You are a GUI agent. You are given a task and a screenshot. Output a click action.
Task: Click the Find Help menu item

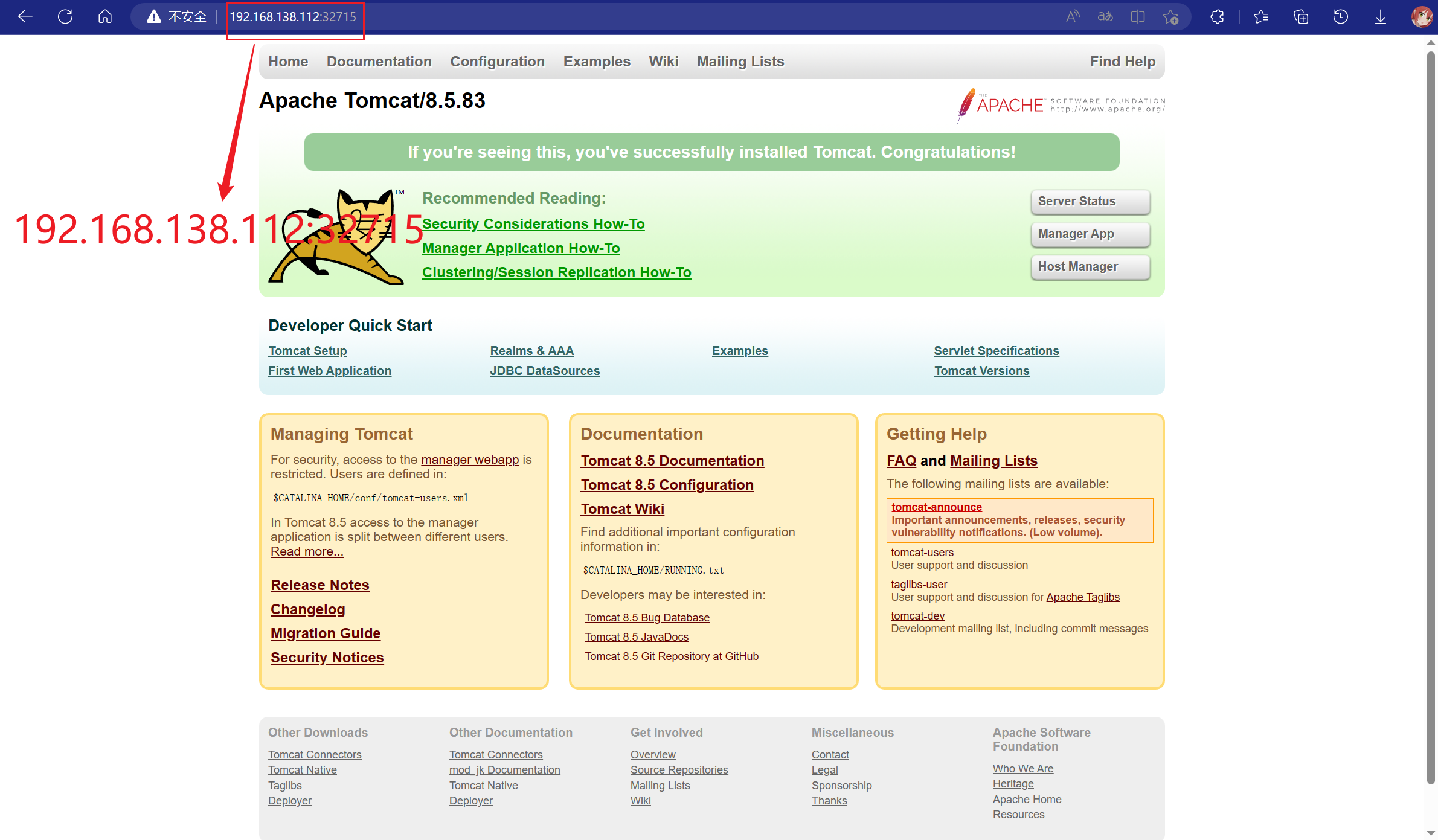pyautogui.click(x=1122, y=62)
